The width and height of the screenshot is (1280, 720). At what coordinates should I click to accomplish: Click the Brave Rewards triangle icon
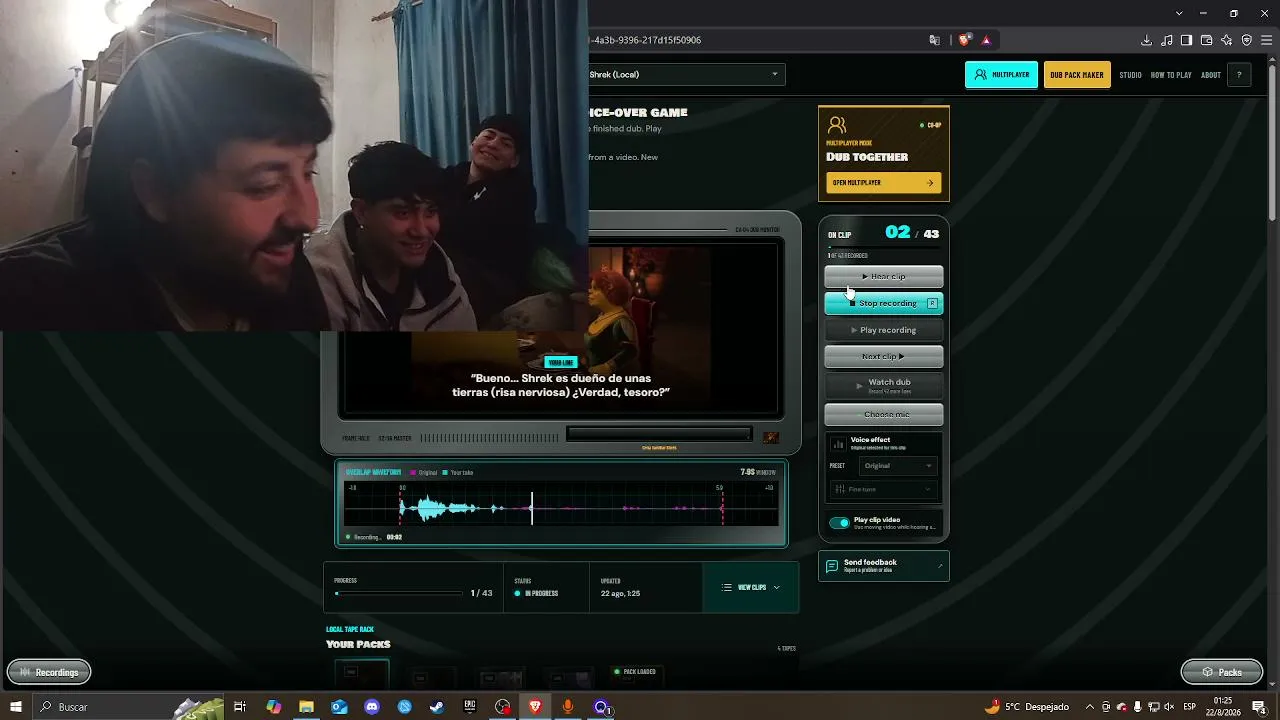click(x=986, y=40)
